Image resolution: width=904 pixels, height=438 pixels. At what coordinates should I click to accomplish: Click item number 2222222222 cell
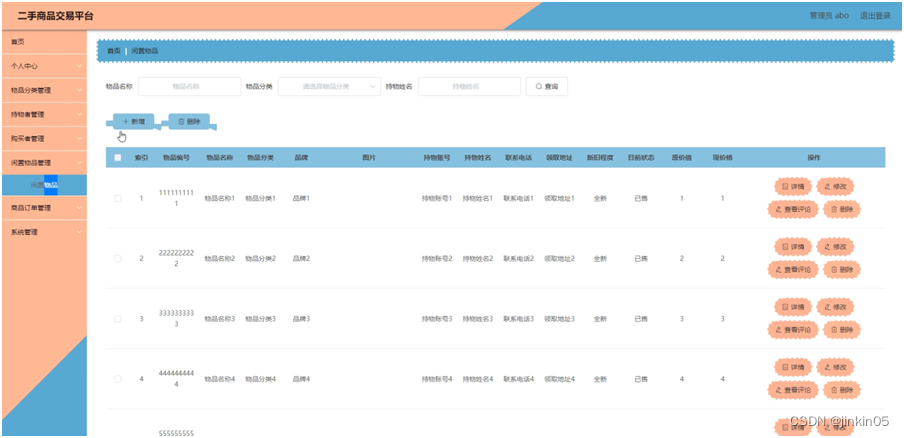pyautogui.click(x=176, y=259)
